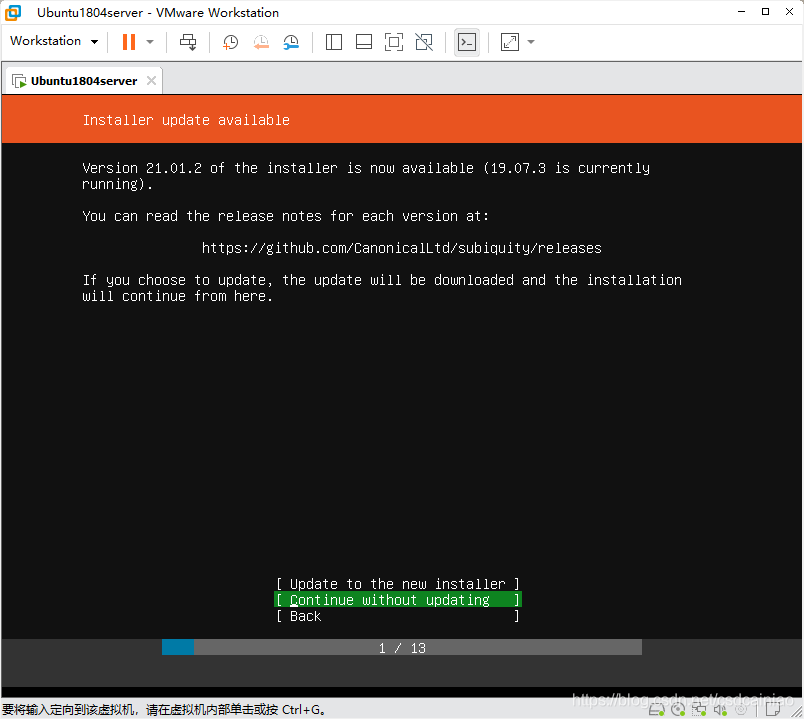Toggle the library sidebar panel
Viewport: 804px width, 719px height.
[334, 42]
